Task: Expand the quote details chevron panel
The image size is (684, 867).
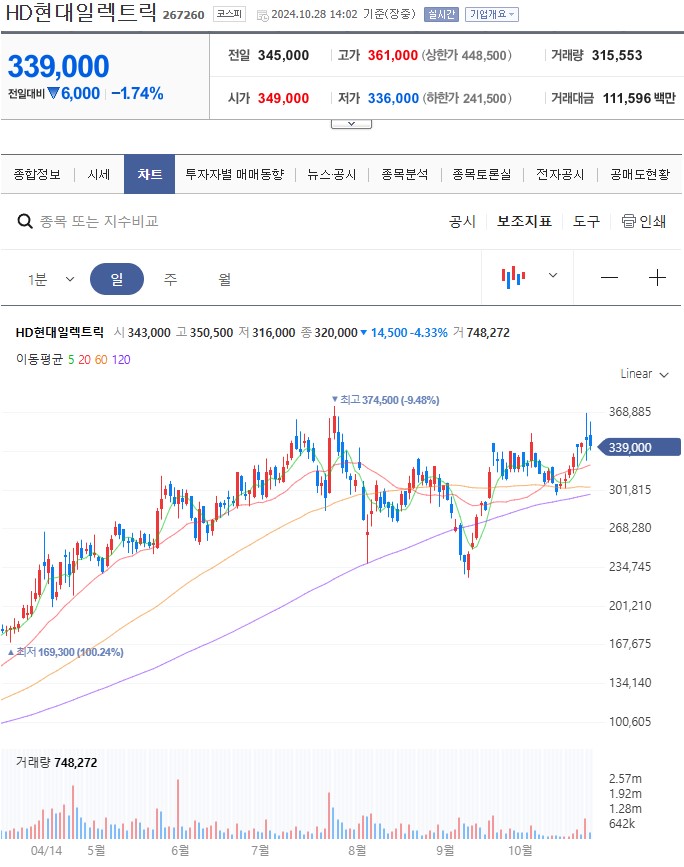Action: (351, 124)
